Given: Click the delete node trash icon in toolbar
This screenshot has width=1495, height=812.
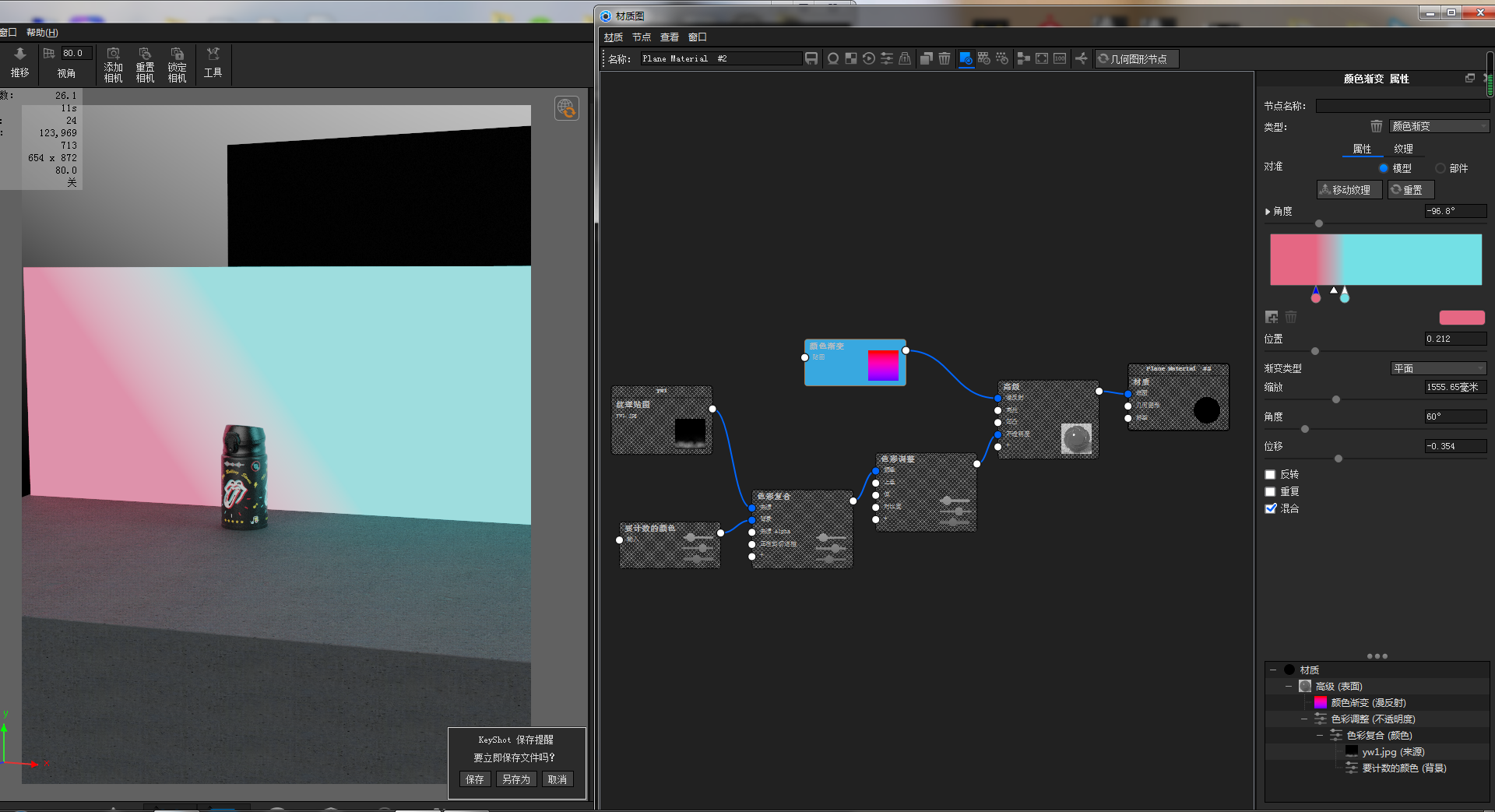Looking at the screenshot, I should tap(944, 58).
